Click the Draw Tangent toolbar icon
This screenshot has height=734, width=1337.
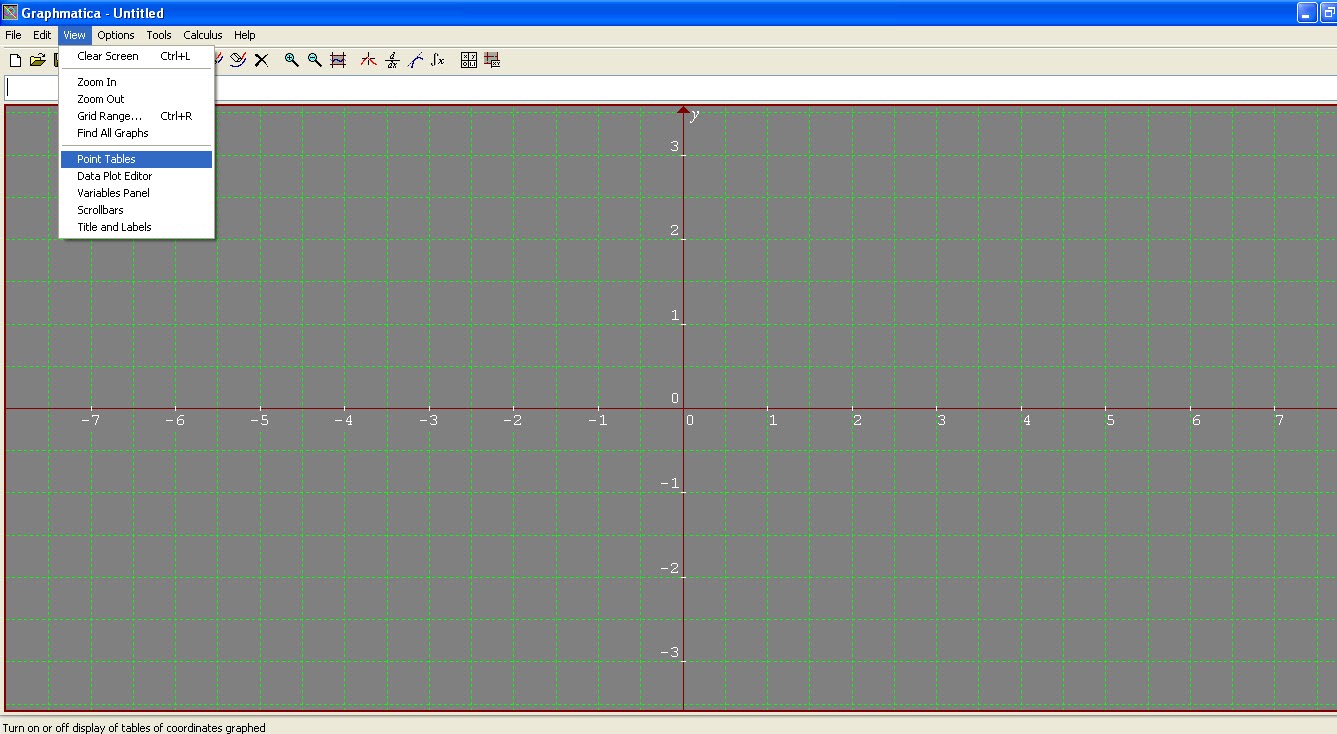415,60
